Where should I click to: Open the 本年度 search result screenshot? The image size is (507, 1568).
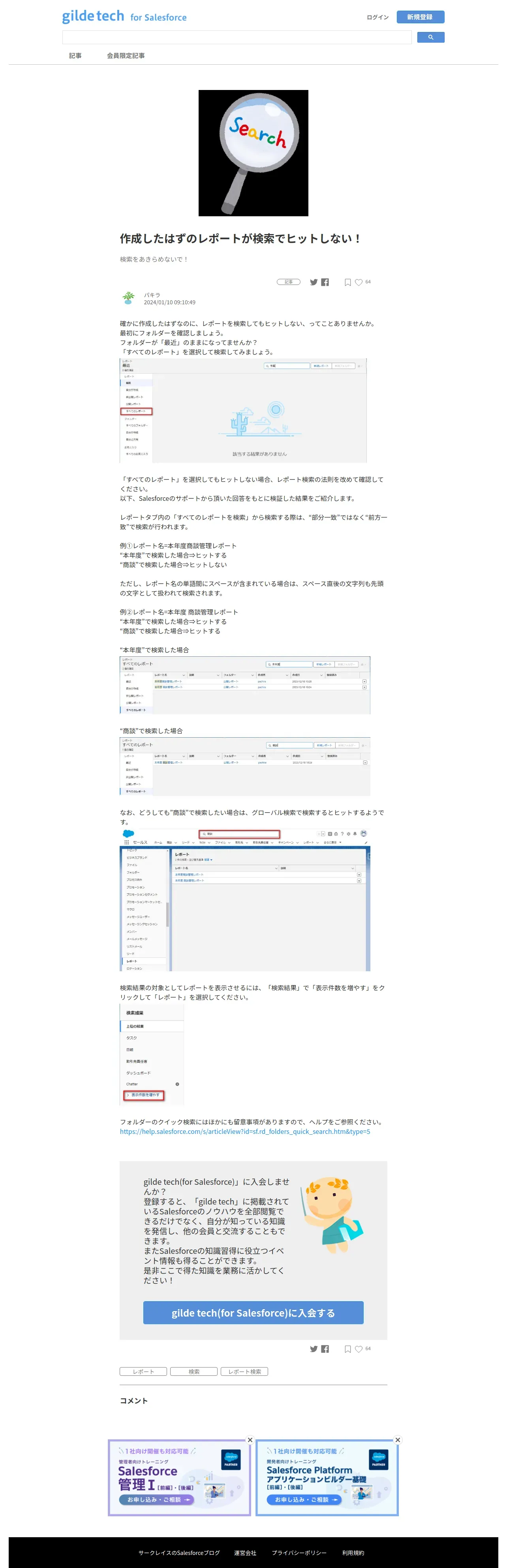[x=245, y=685]
